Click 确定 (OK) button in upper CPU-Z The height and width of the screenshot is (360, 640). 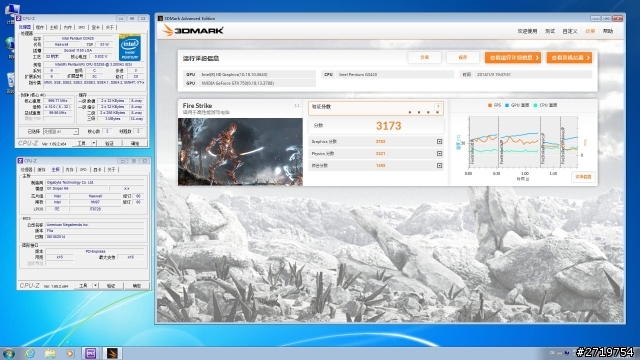(x=135, y=143)
